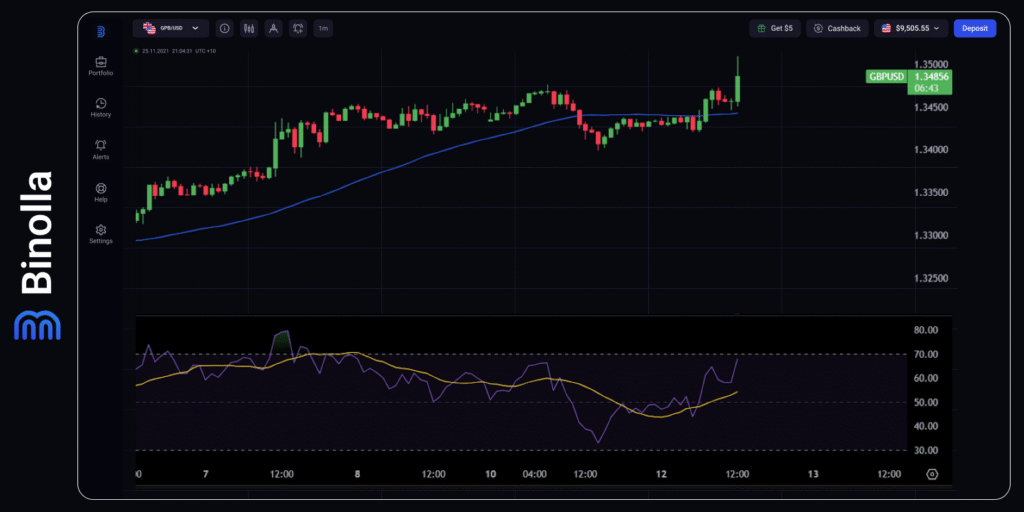Viewport: 1024px width, 512px height.
Task: Click the 70.00 RSI level label
Action: tap(926, 354)
